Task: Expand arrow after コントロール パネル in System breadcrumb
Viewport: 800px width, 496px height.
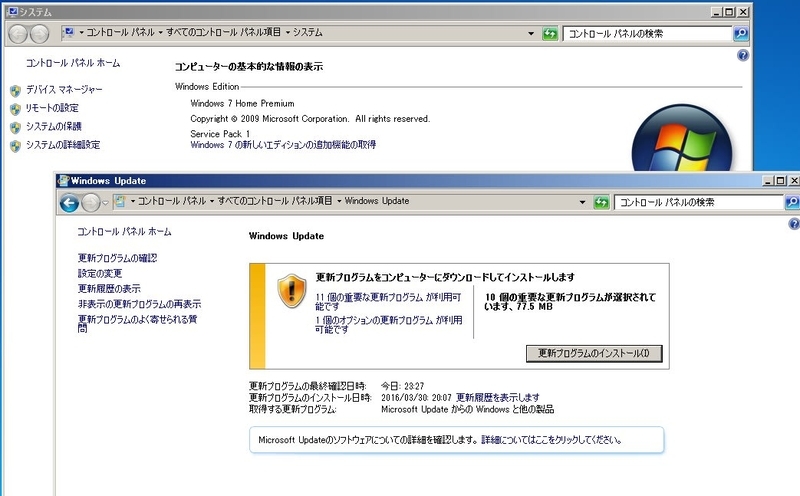Action: click(x=160, y=33)
